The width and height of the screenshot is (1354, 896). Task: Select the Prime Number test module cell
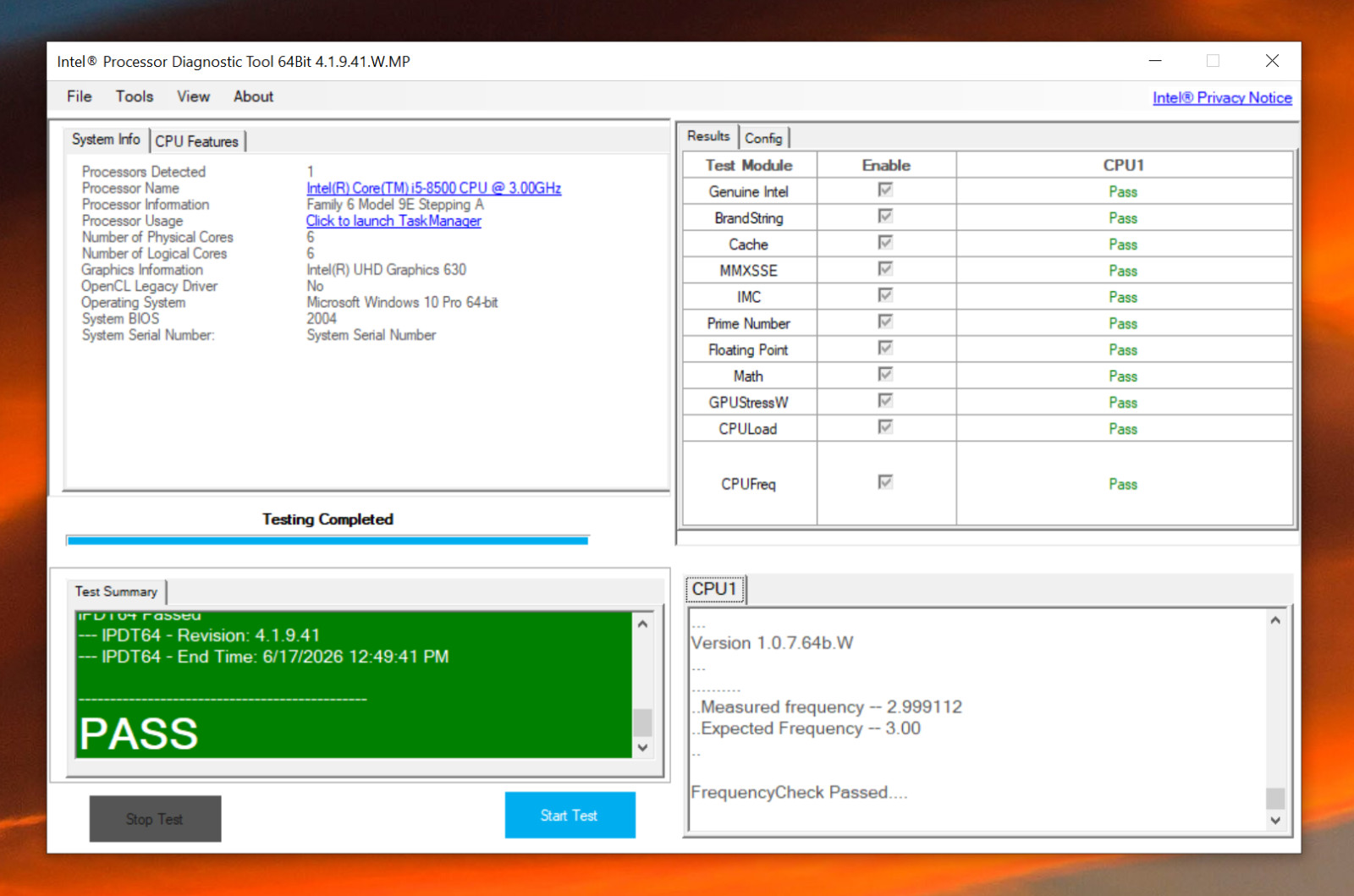[x=750, y=323]
